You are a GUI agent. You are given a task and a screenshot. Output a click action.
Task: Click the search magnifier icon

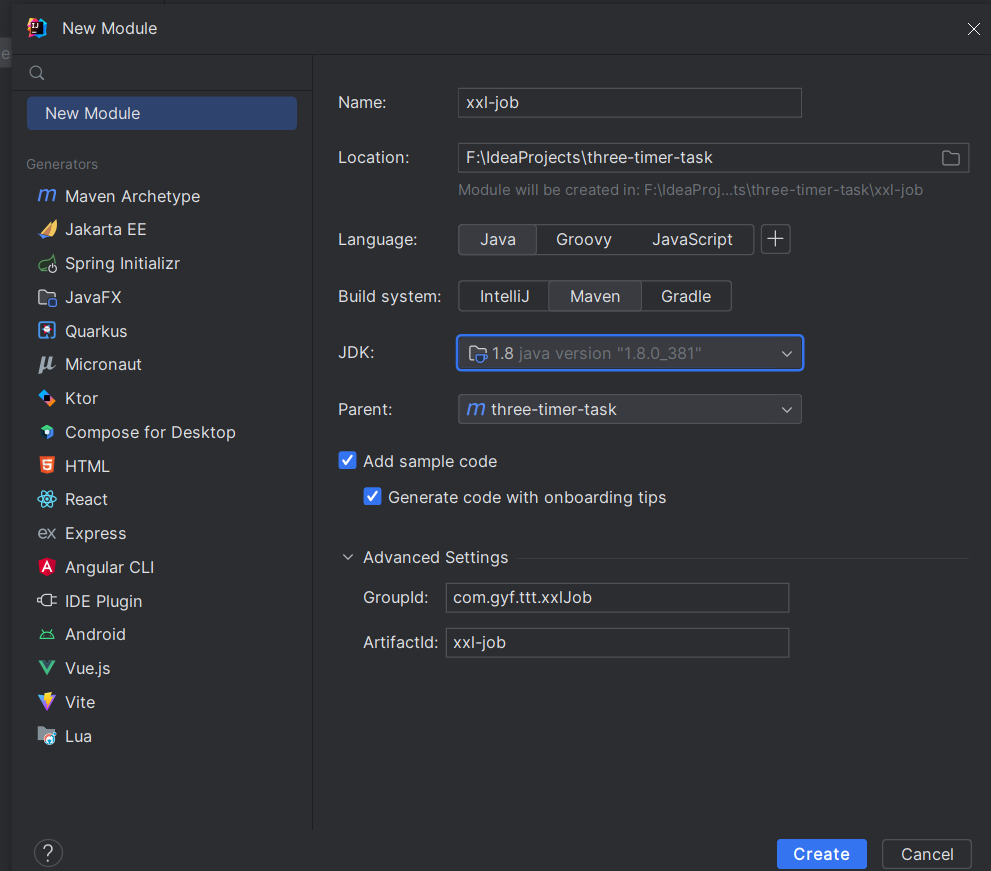point(37,73)
